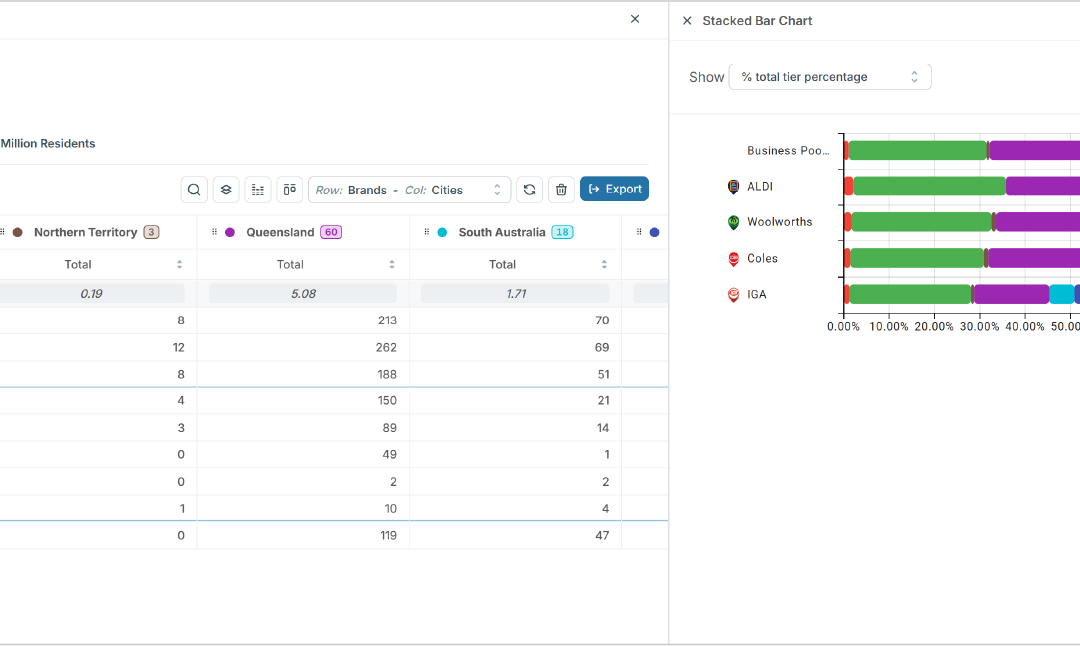Screen dimensions: 1080x646
Task: Open the stacked layers icon button
Action: [226, 189]
